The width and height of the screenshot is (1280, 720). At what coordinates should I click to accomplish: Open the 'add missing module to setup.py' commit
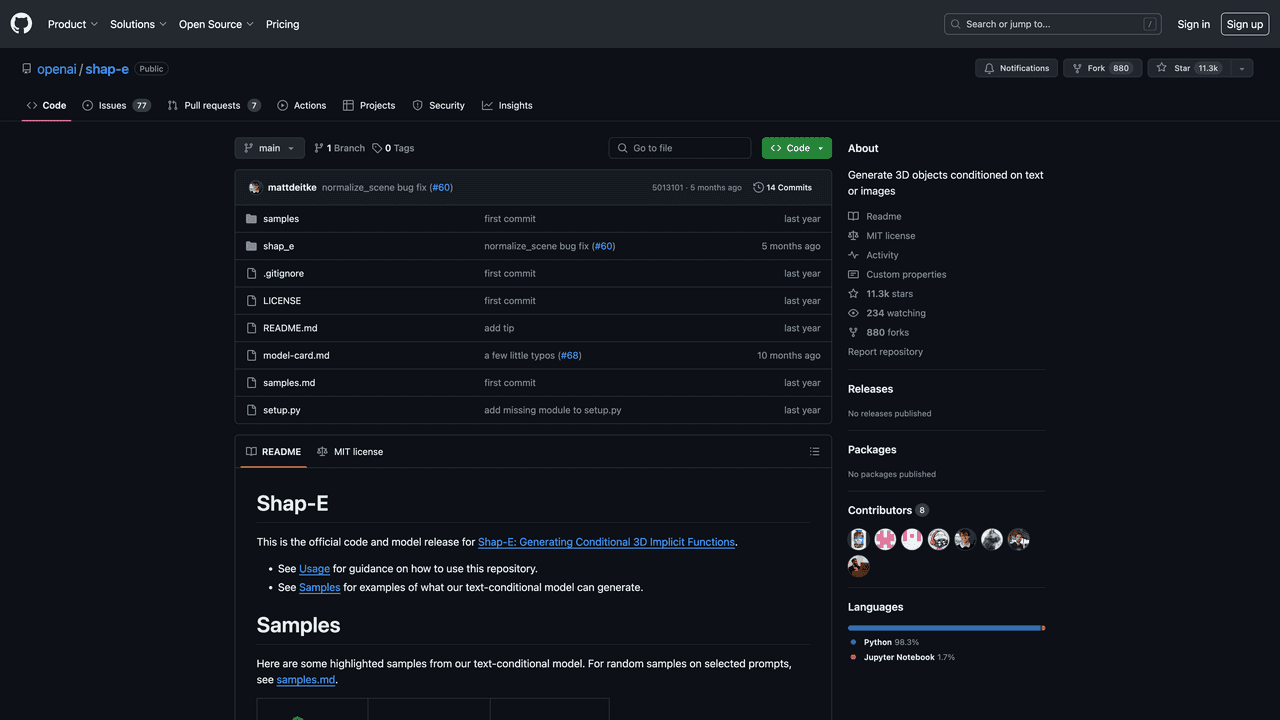[x=553, y=410]
